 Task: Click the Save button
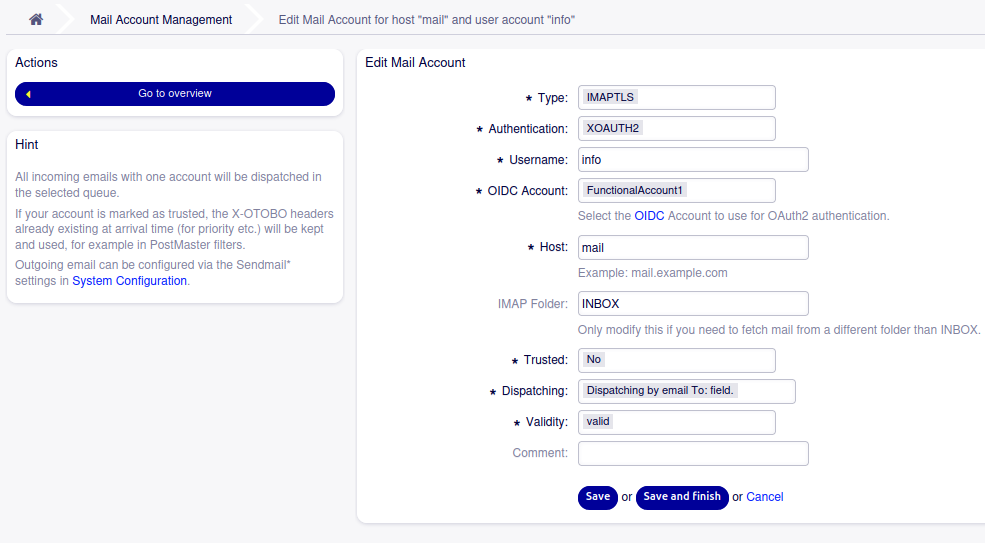(597, 497)
